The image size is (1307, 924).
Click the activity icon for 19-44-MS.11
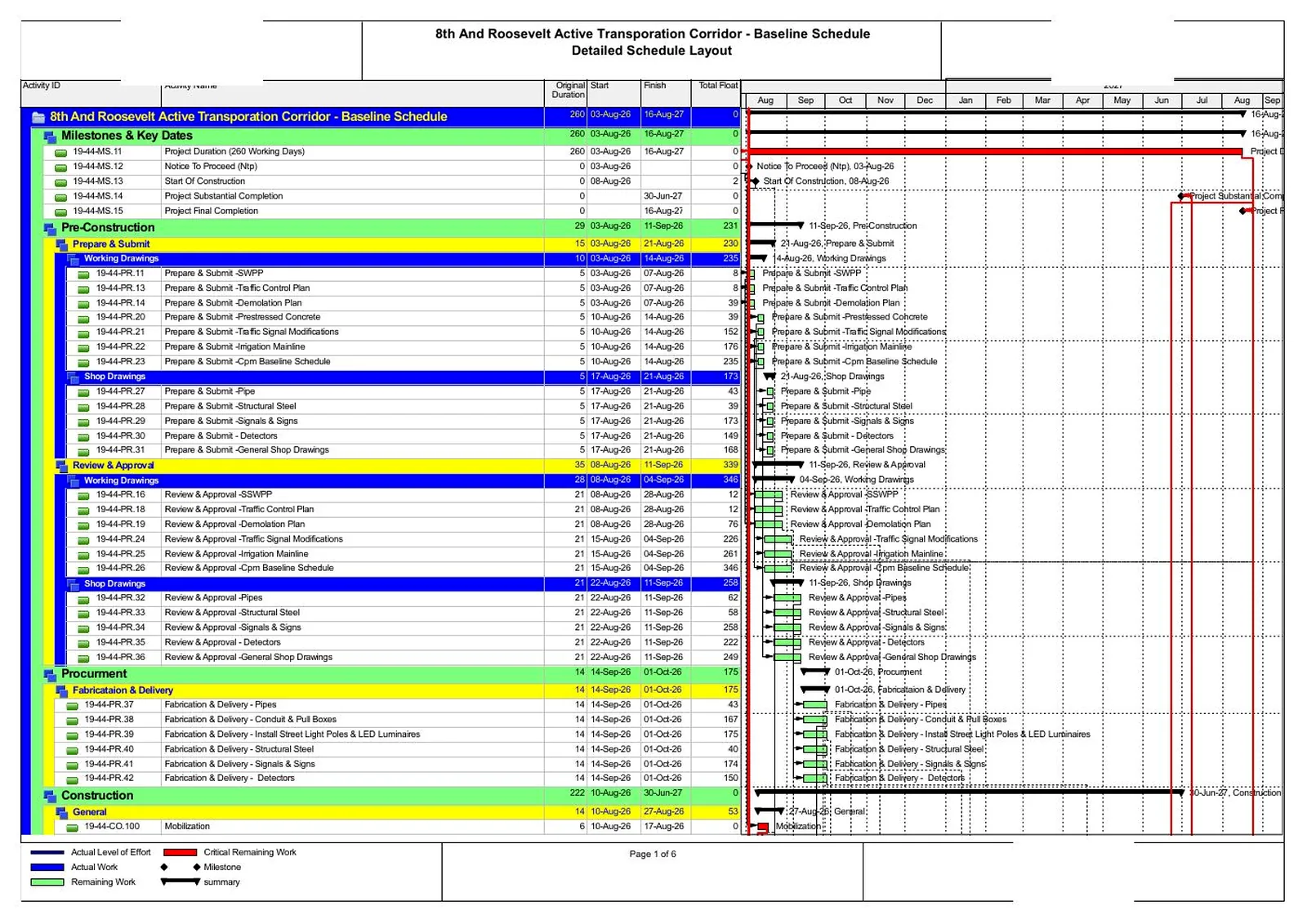point(60,153)
